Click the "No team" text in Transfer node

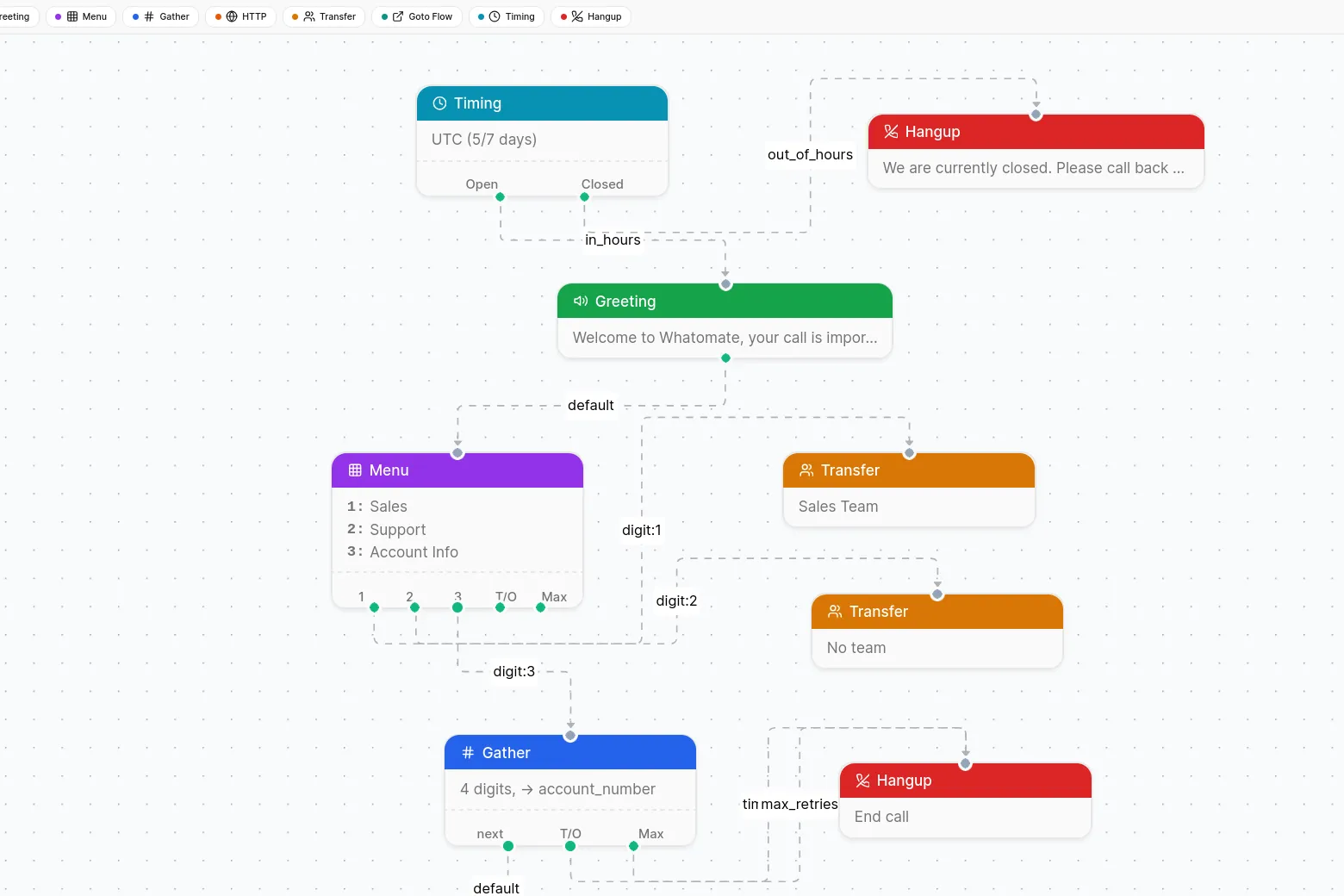point(856,648)
